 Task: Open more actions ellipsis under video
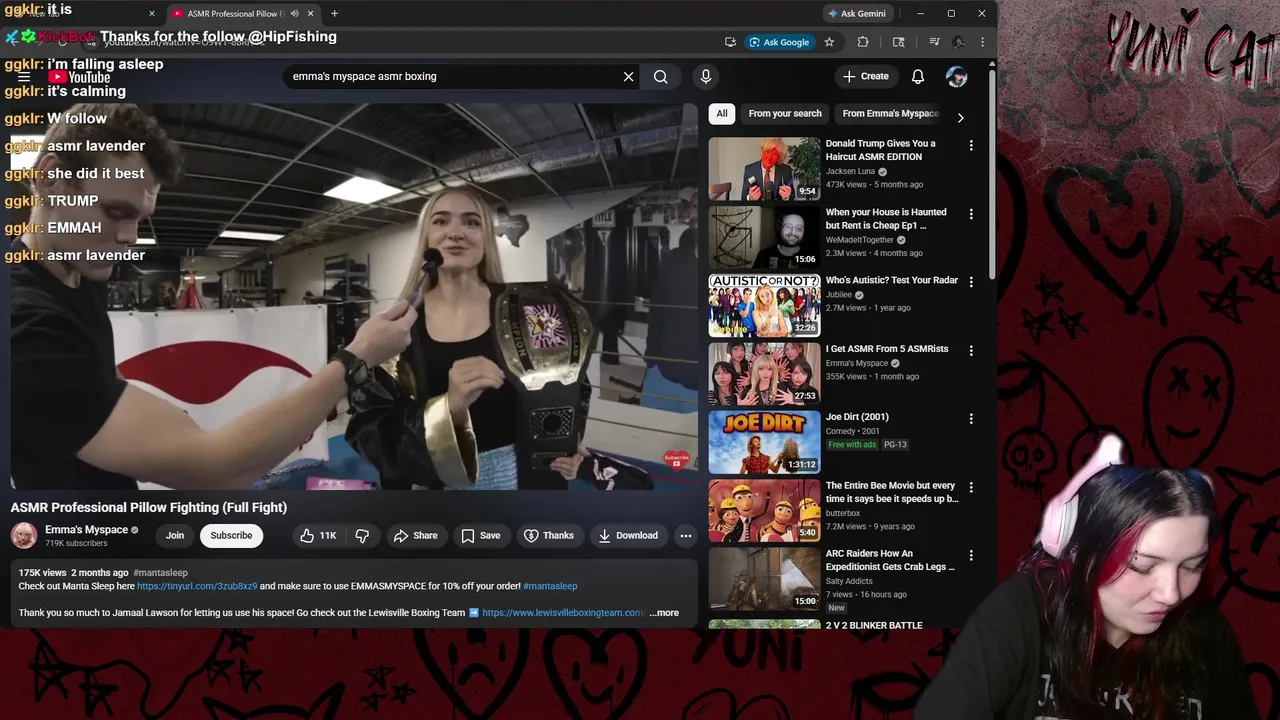686,536
